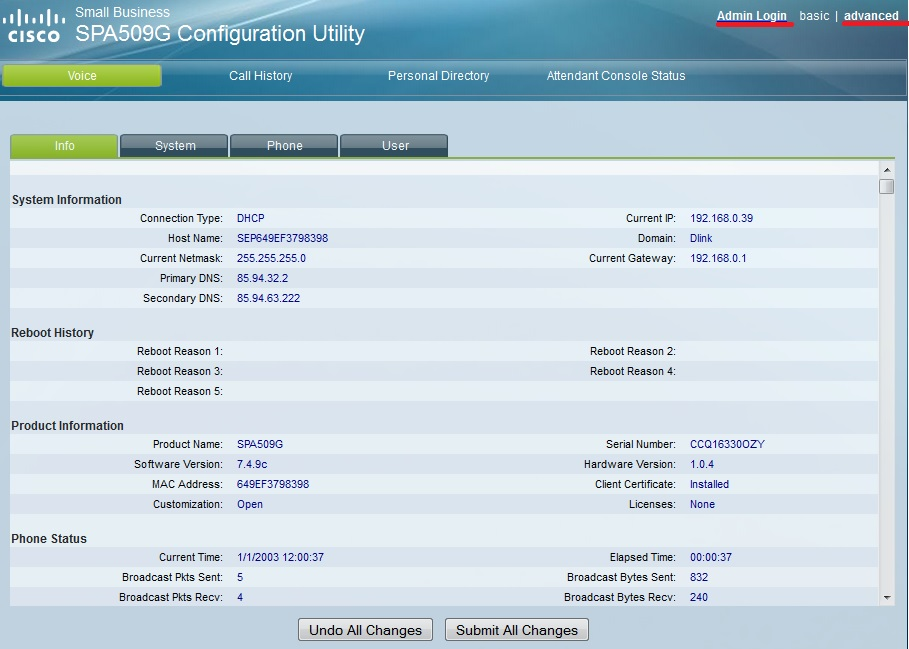This screenshot has width=909, height=649.
Task: Click SPA509G Configuration Utility title
Action: 220,34
